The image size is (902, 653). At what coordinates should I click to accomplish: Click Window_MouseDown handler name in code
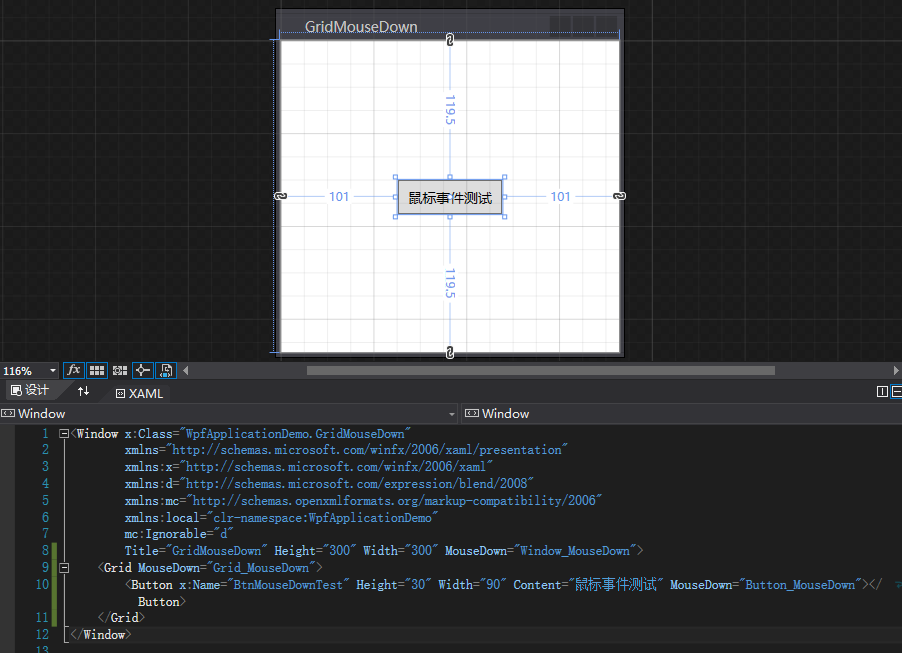pyautogui.click(x=575, y=551)
